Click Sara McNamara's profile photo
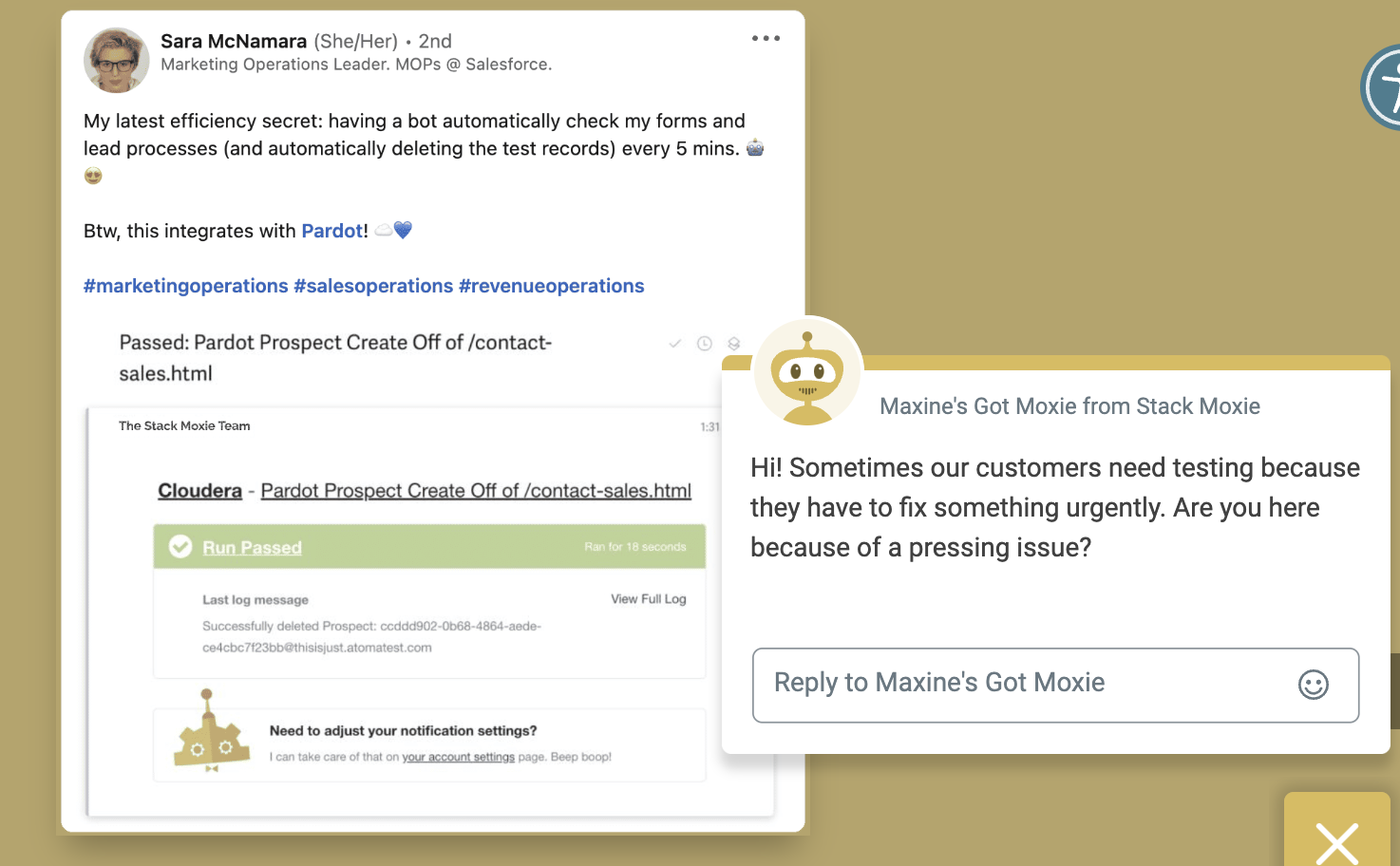Image resolution: width=1400 pixels, height=866 pixels. (x=117, y=60)
